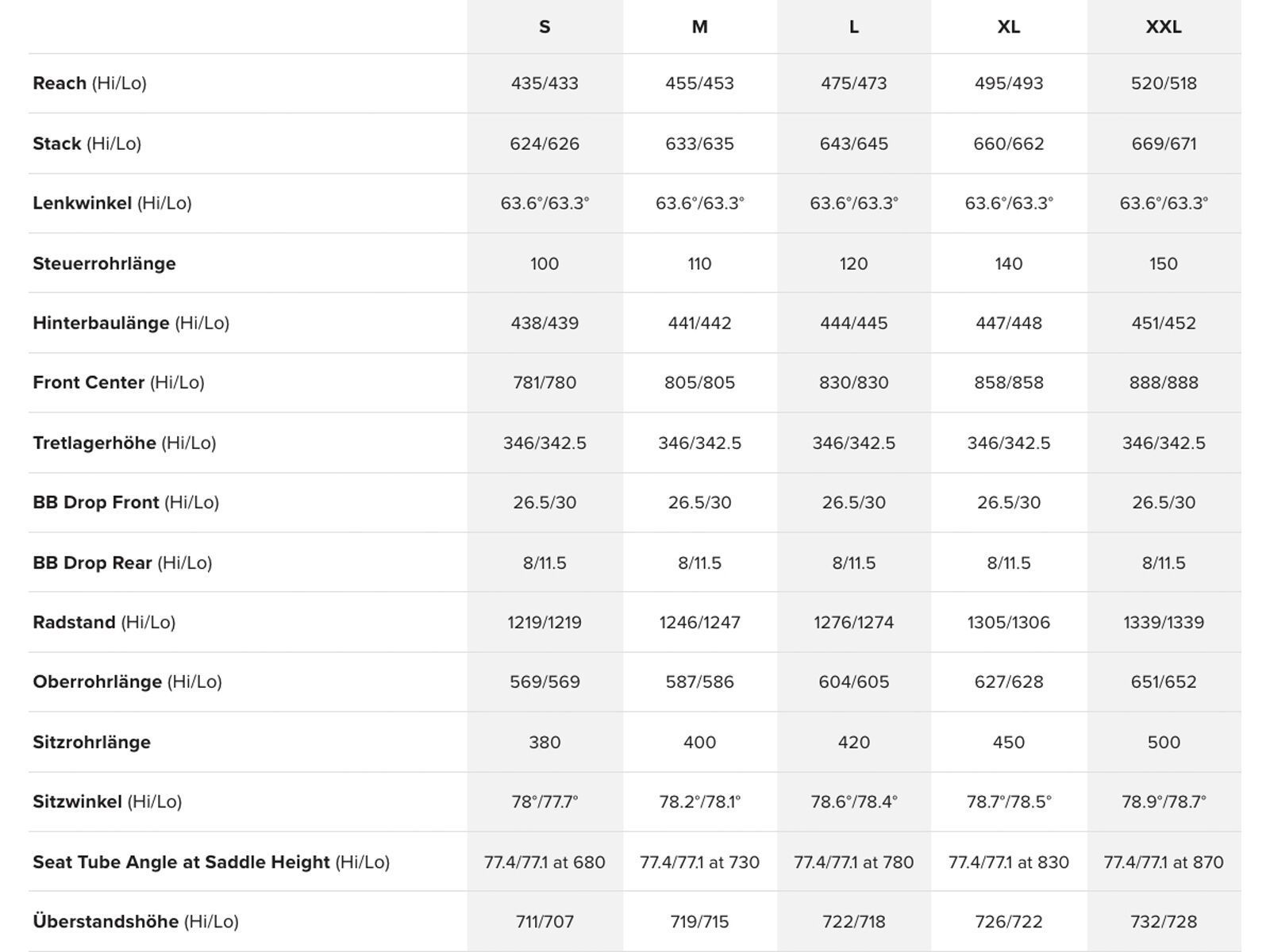
Task: Click the Reach (Hi/Lo) row label
Action: tap(90, 83)
